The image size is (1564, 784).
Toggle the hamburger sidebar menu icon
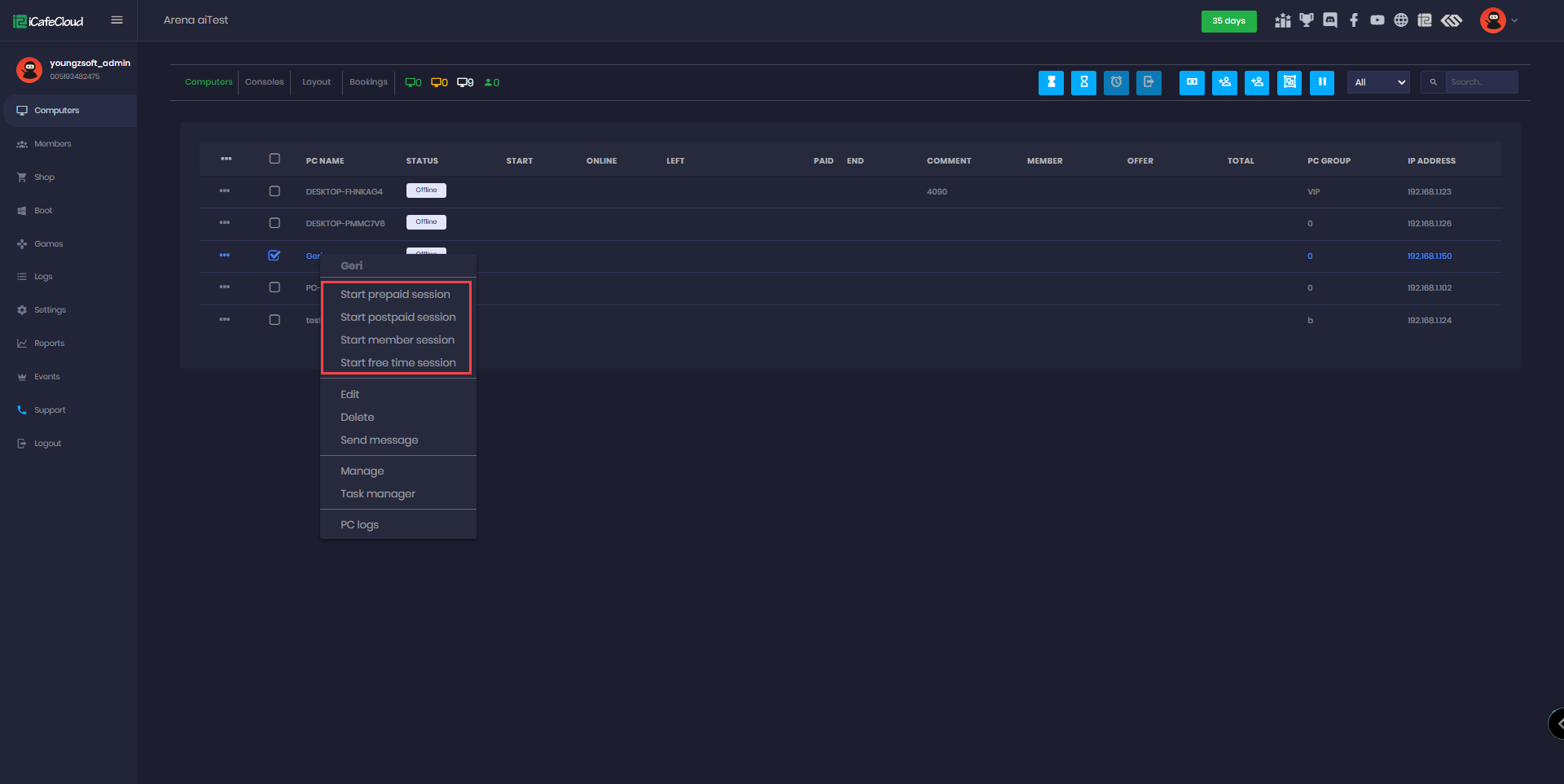pos(117,20)
